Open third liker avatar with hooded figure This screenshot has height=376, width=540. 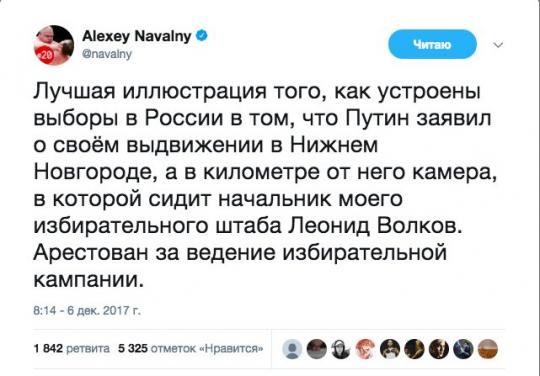[341, 349]
